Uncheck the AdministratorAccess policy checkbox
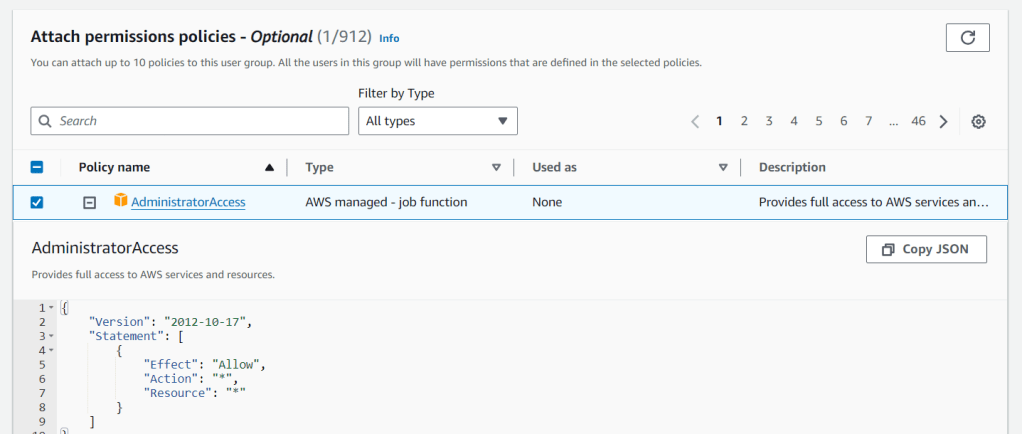 [x=37, y=203]
